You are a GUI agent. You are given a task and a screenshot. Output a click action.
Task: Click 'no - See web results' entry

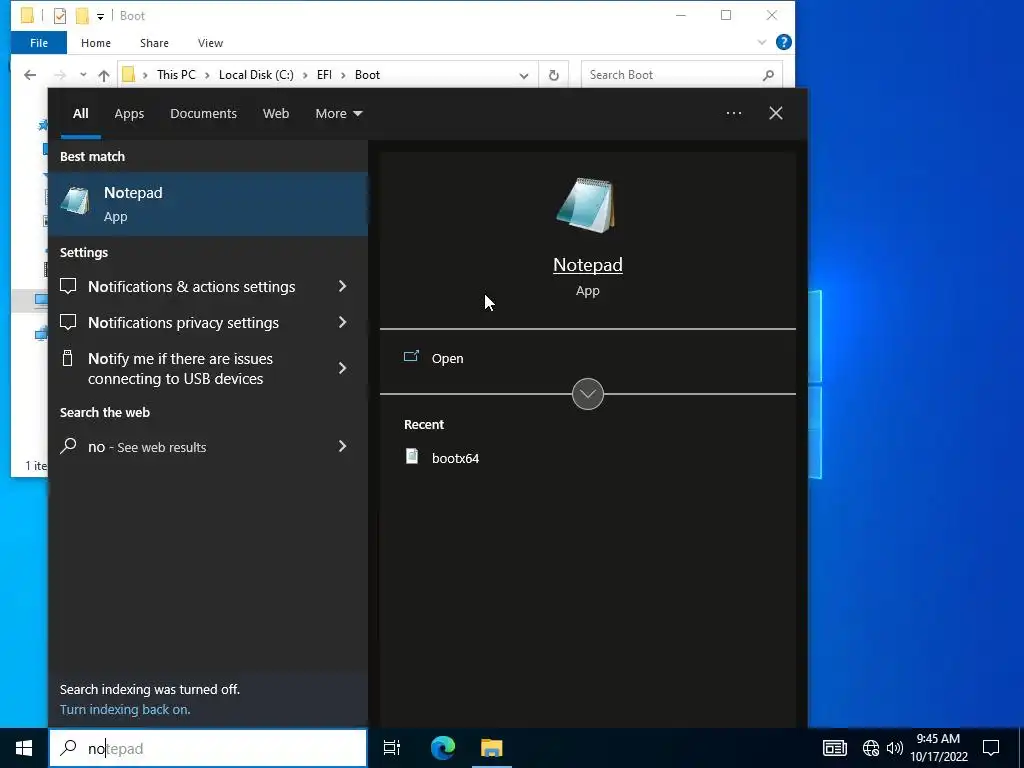(x=147, y=447)
